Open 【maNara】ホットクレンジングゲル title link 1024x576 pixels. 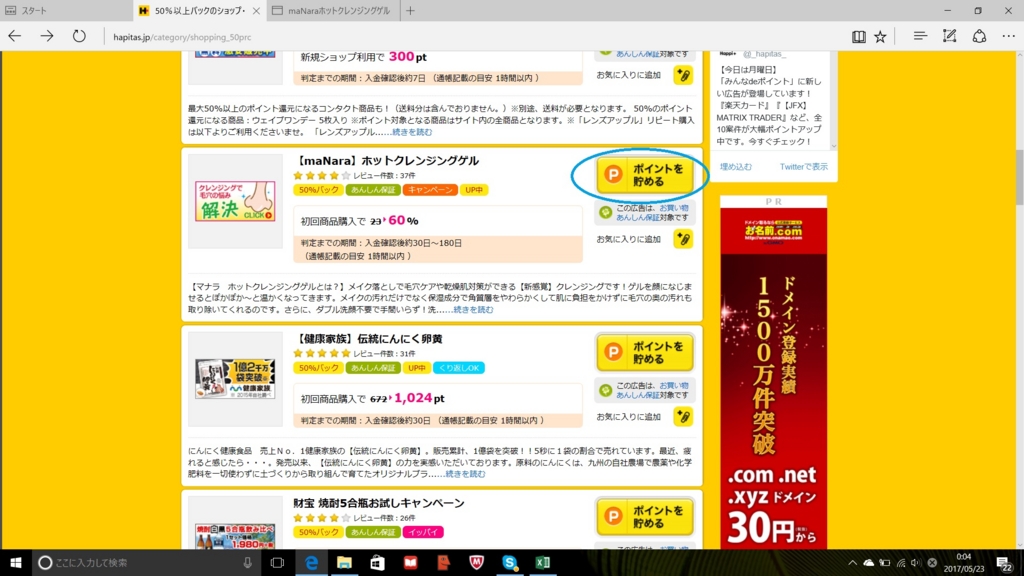(387, 161)
